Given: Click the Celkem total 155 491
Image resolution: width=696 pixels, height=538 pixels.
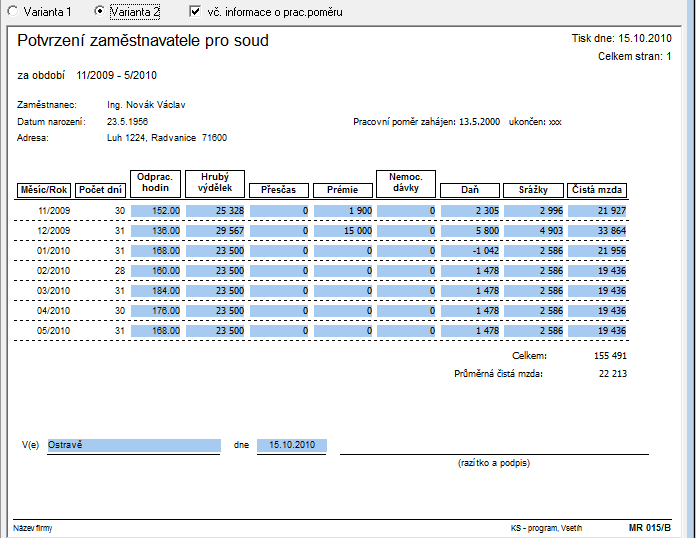Looking at the screenshot, I should (610, 356).
